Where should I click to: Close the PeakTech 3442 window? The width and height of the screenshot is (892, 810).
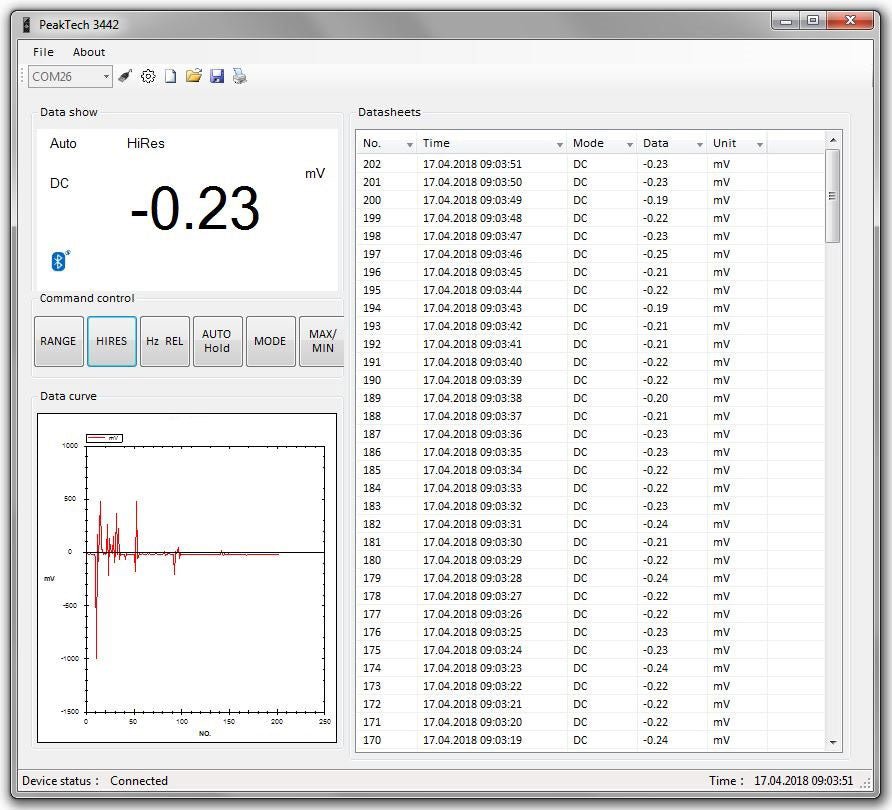[x=850, y=21]
